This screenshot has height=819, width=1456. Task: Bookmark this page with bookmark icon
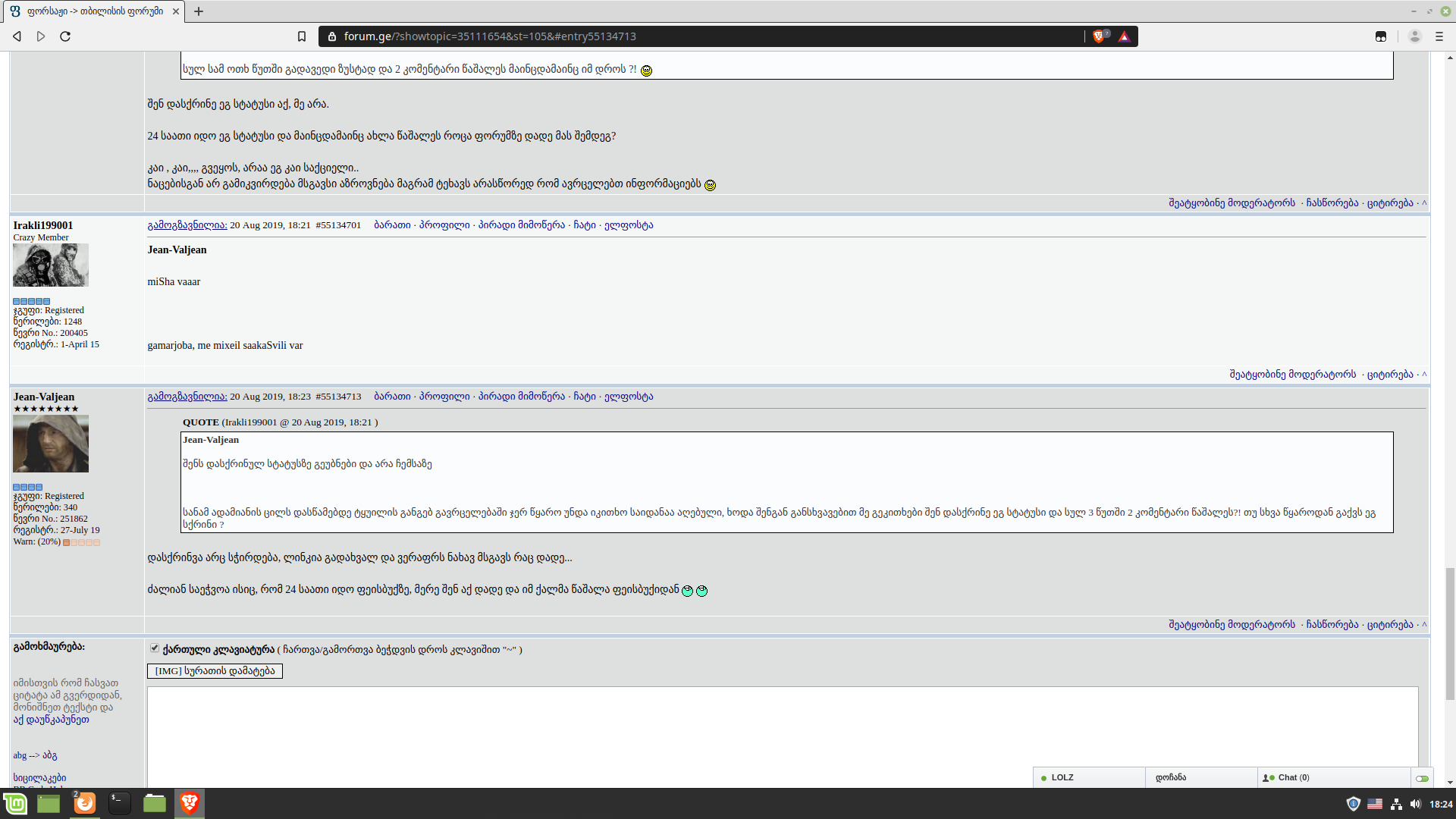click(302, 36)
